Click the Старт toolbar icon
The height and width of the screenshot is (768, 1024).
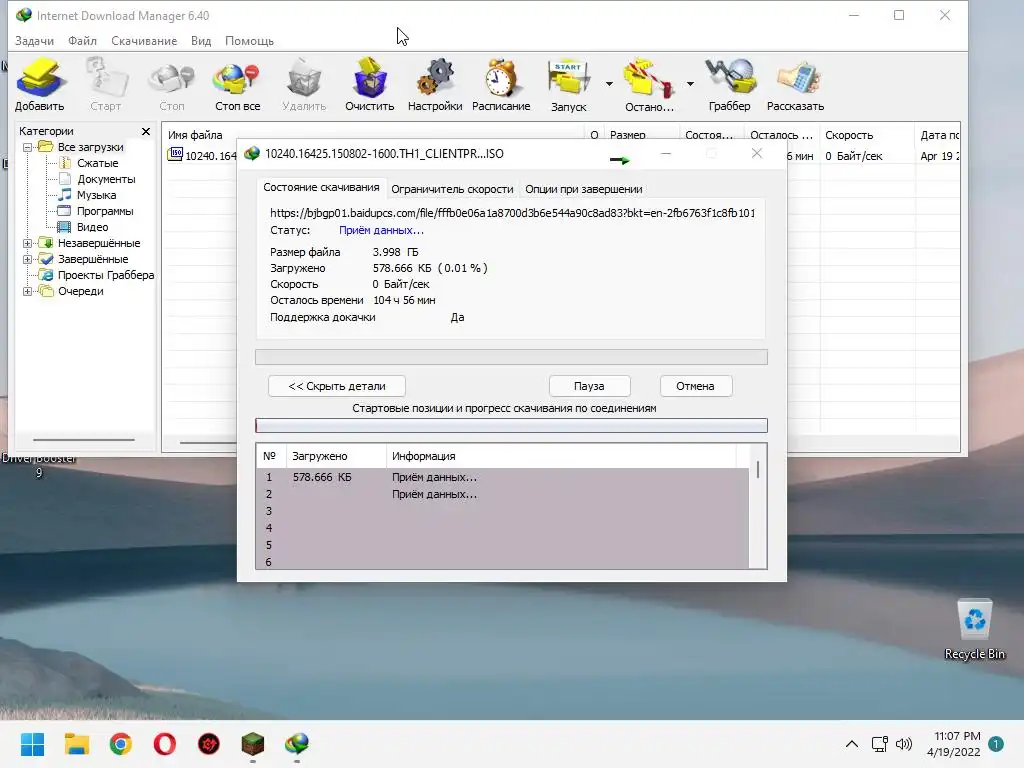pos(106,84)
